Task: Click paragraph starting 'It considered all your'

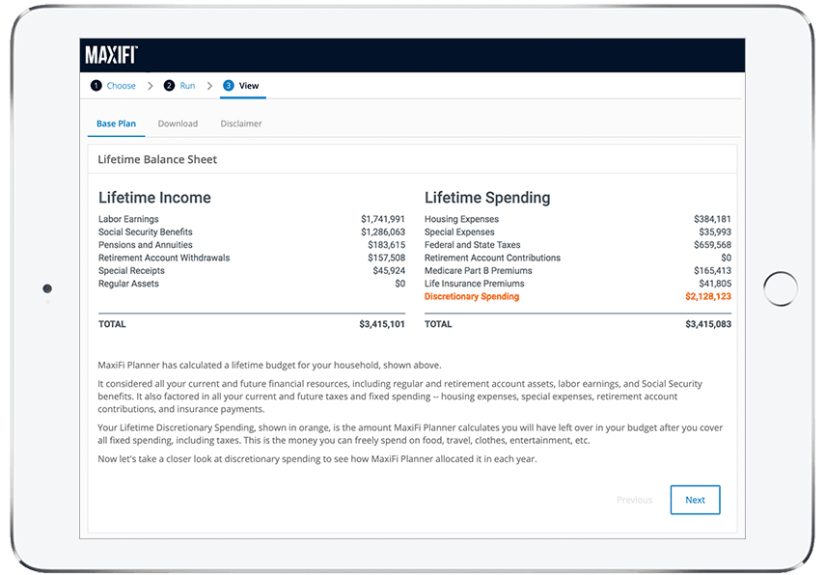Action: [x=400, y=396]
